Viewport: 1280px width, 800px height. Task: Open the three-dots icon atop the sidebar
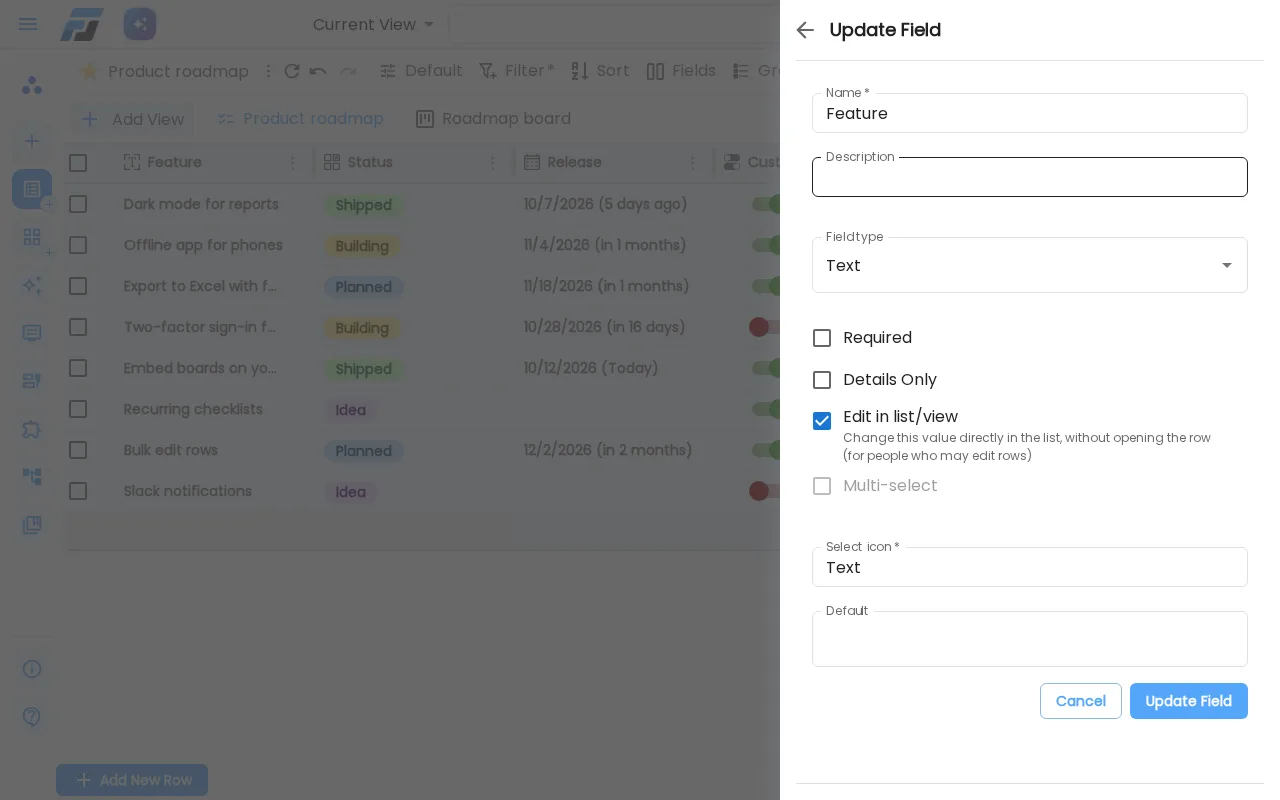pos(32,85)
